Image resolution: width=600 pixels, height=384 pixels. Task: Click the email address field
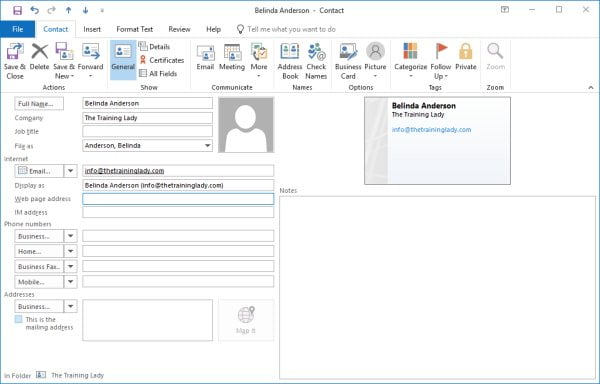178,171
